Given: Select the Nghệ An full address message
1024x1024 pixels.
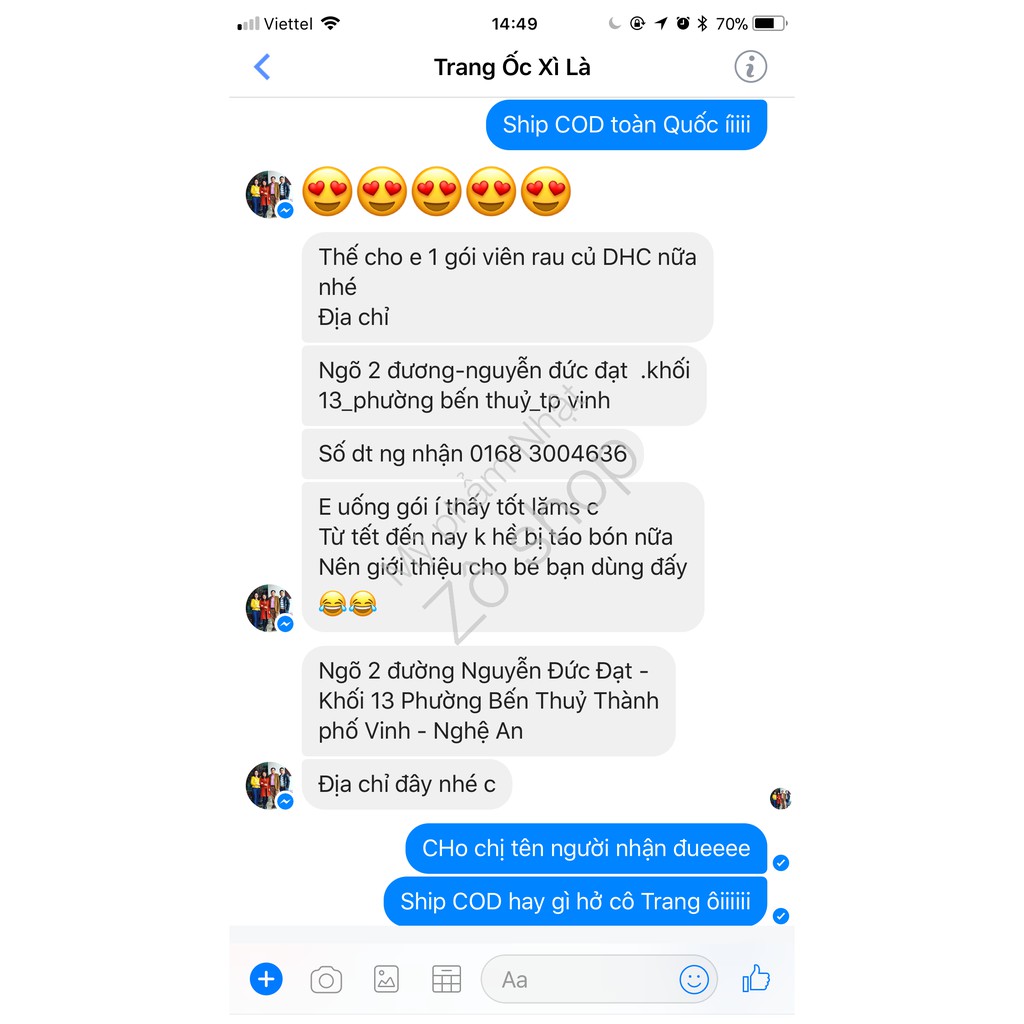Looking at the screenshot, I should pyautogui.click(x=488, y=701).
